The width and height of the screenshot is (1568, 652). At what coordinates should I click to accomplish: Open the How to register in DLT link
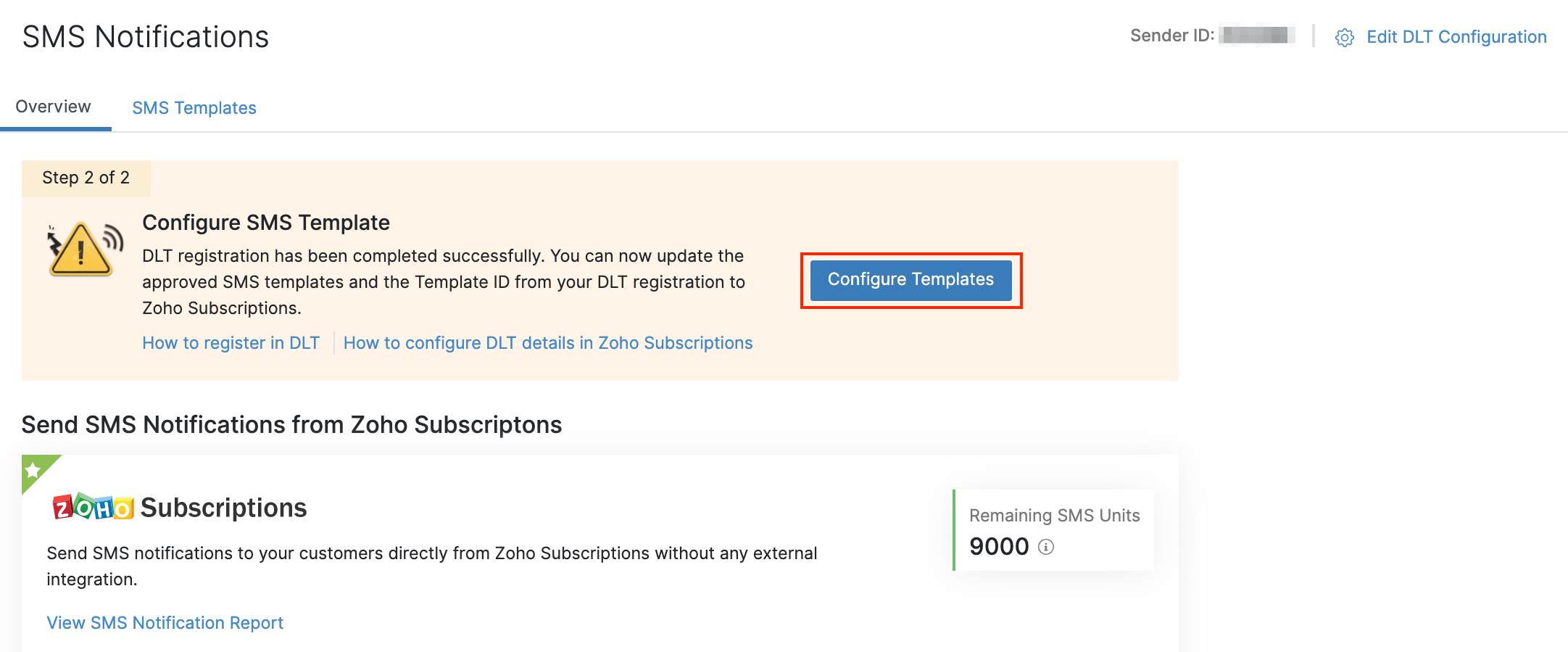pyautogui.click(x=231, y=343)
